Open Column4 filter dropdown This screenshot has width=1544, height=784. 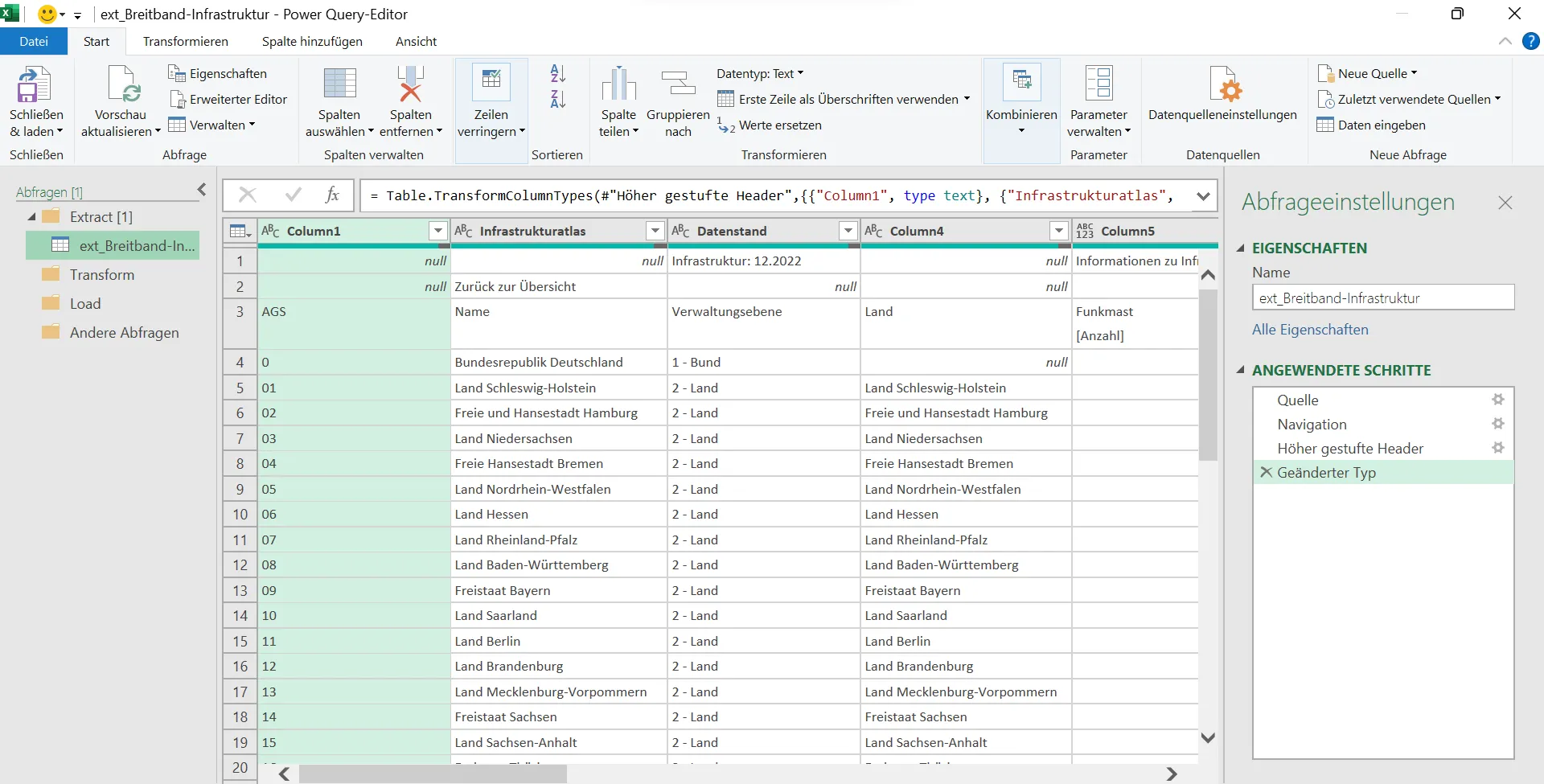pos(1059,231)
